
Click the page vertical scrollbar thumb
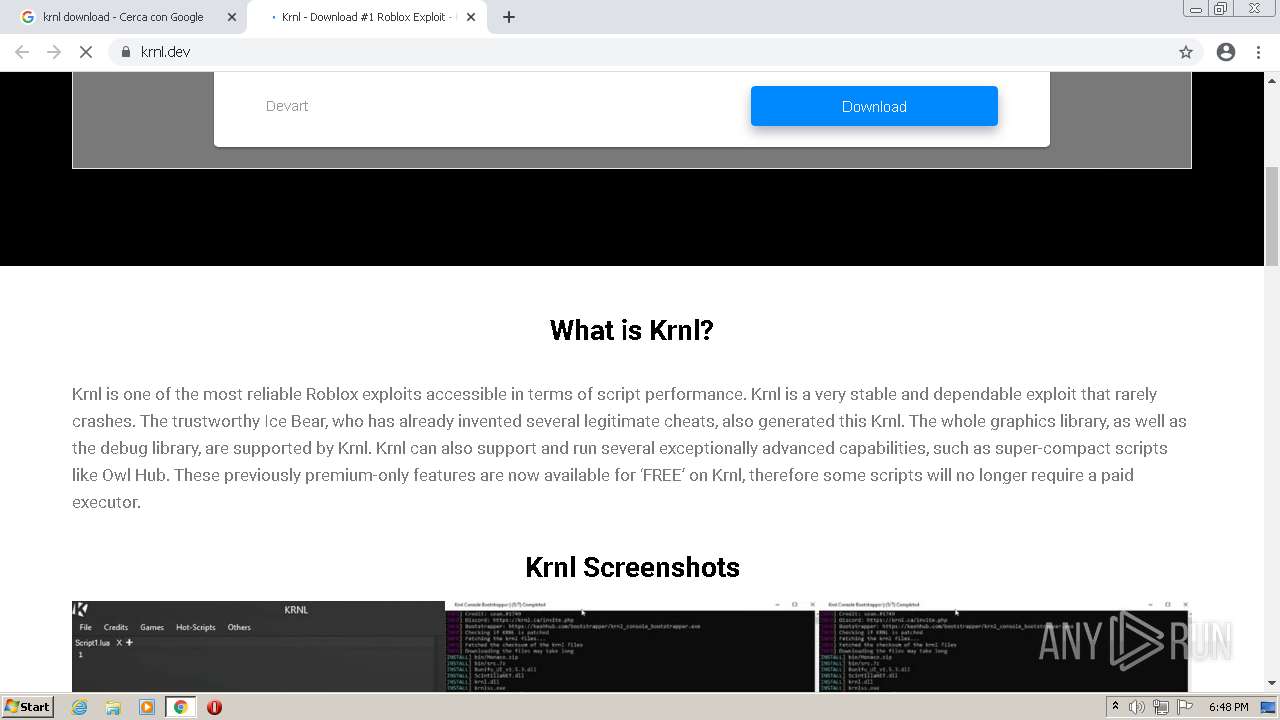pyautogui.click(x=1271, y=216)
